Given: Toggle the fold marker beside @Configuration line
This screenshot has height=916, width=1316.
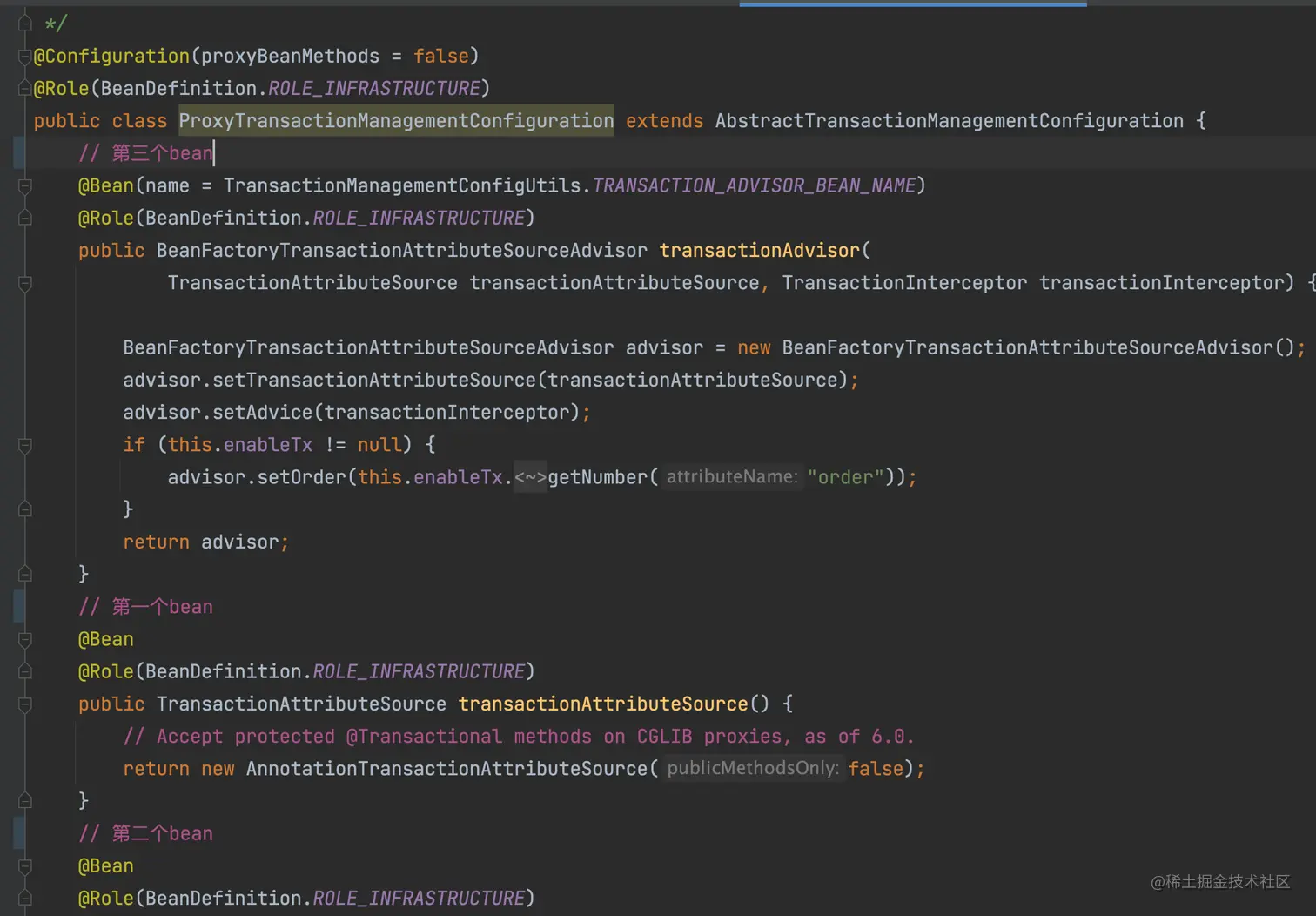Looking at the screenshot, I should [24, 57].
